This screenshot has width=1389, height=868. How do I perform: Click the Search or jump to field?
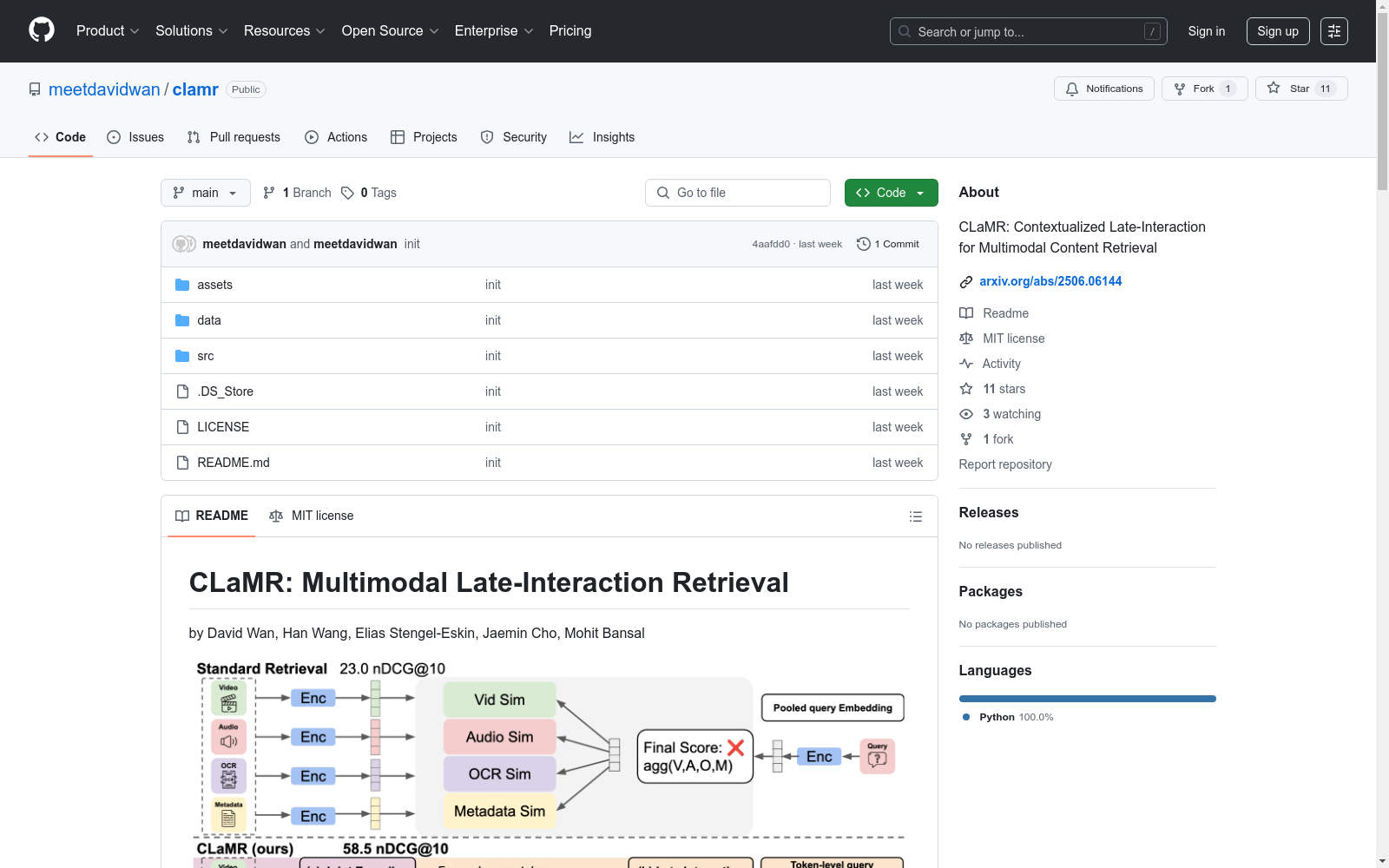pyautogui.click(x=1029, y=31)
